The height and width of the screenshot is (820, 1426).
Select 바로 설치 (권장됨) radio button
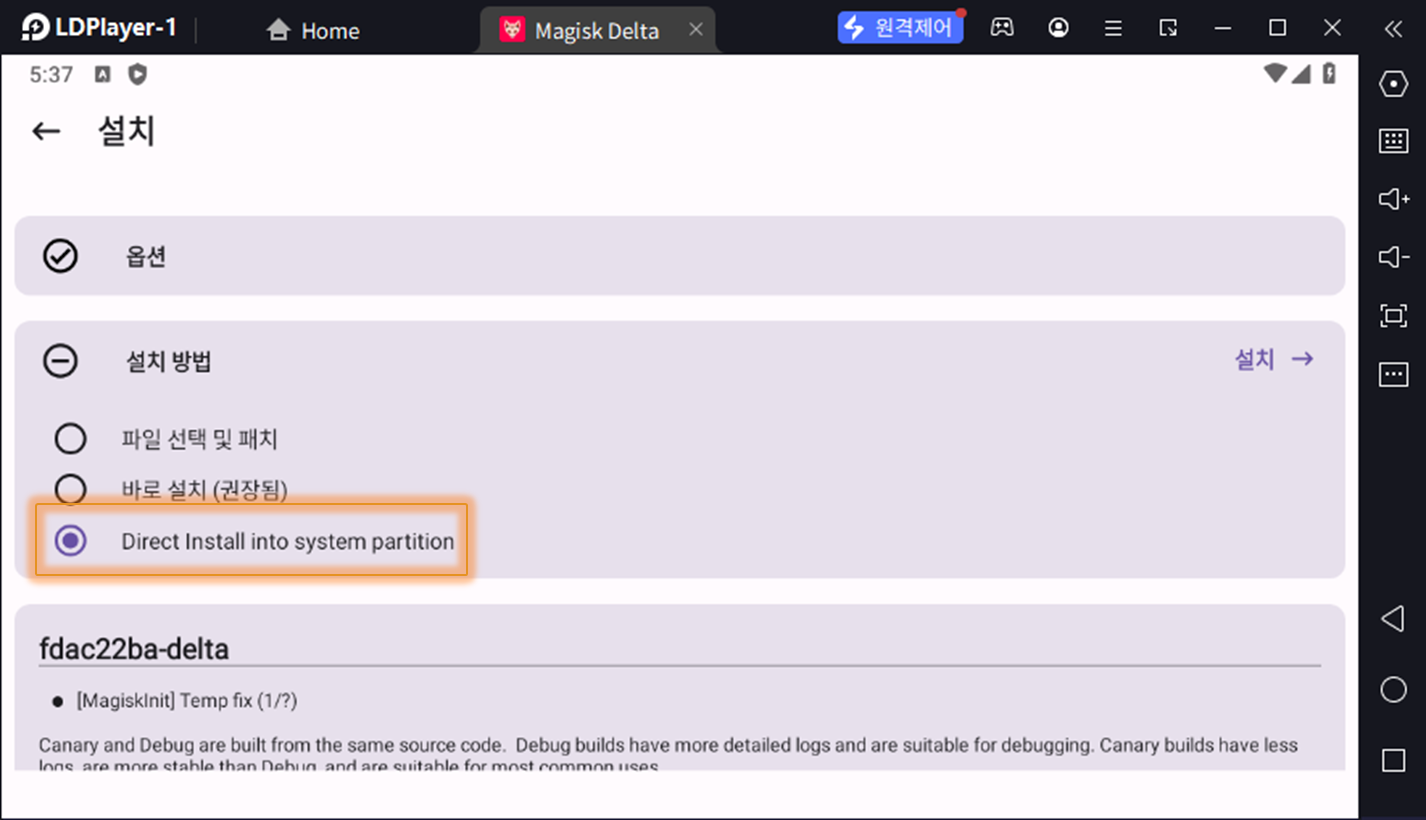pos(70,489)
